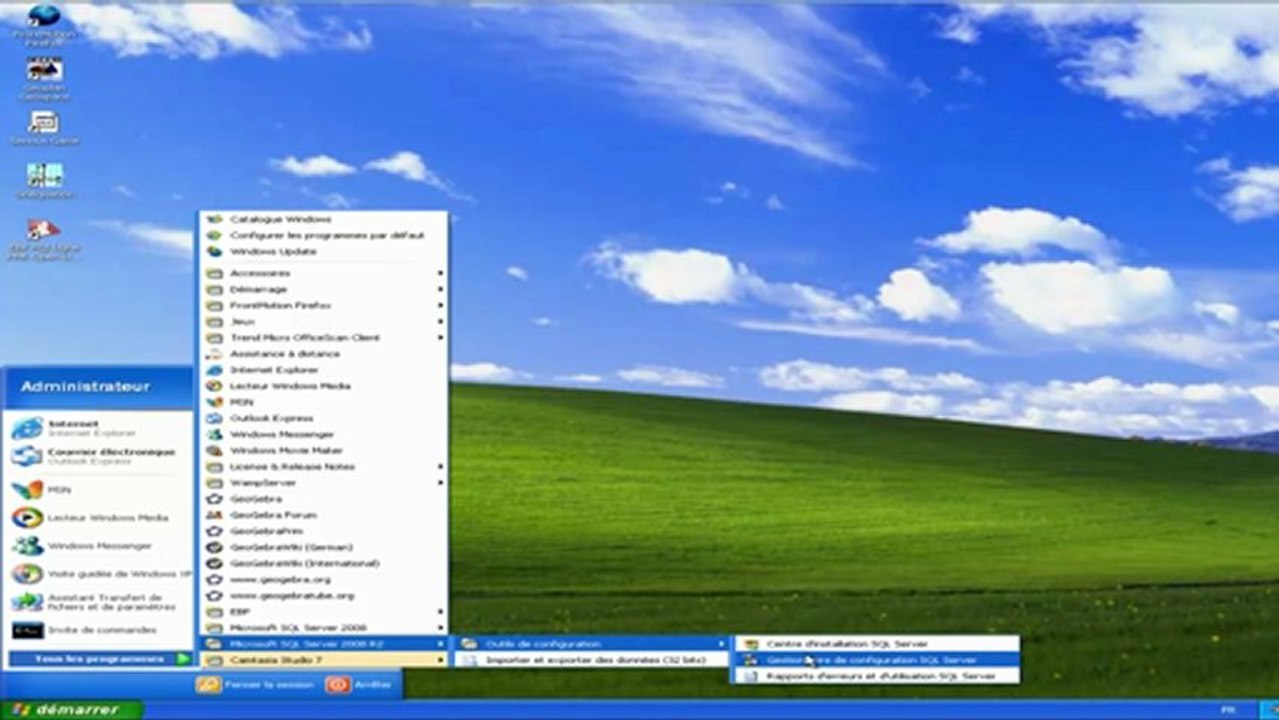Expand the Jeux submenu

coord(324,321)
